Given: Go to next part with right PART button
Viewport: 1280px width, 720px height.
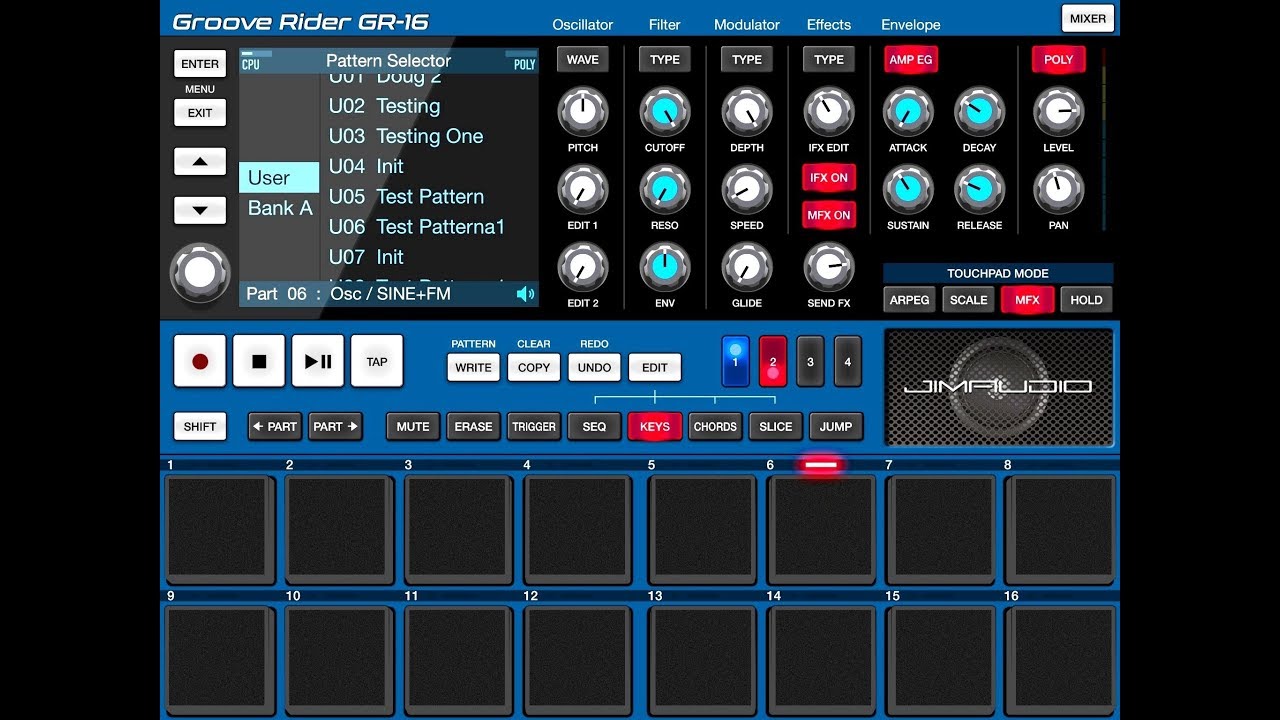Looking at the screenshot, I should 335,426.
